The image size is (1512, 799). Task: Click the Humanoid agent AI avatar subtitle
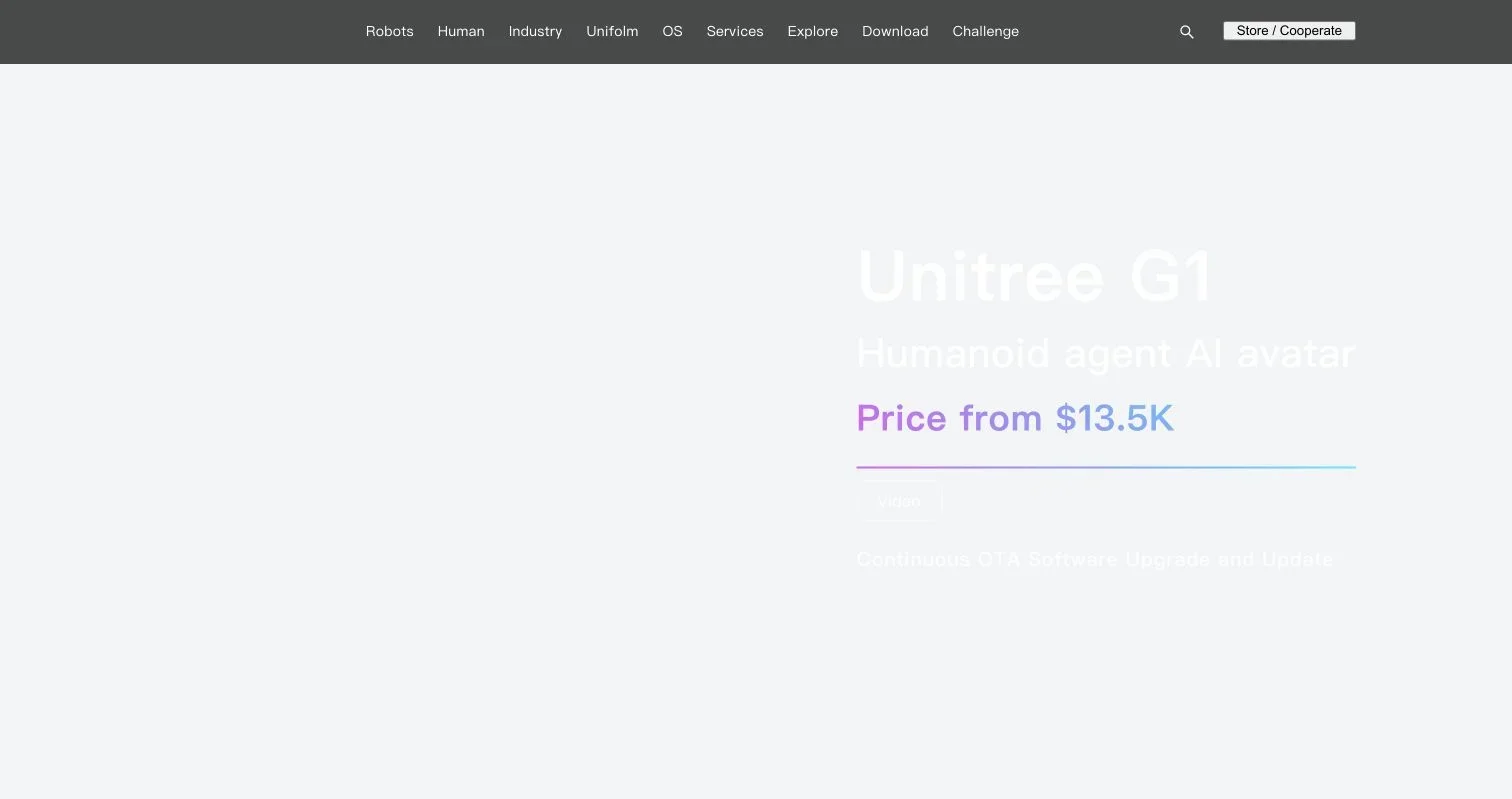point(1106,353)
